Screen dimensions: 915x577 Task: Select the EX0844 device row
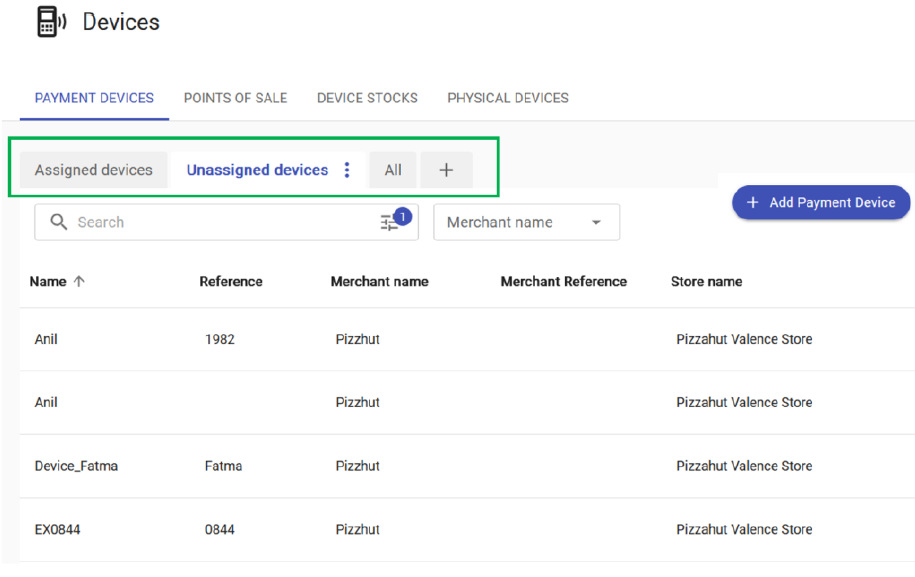57,529
